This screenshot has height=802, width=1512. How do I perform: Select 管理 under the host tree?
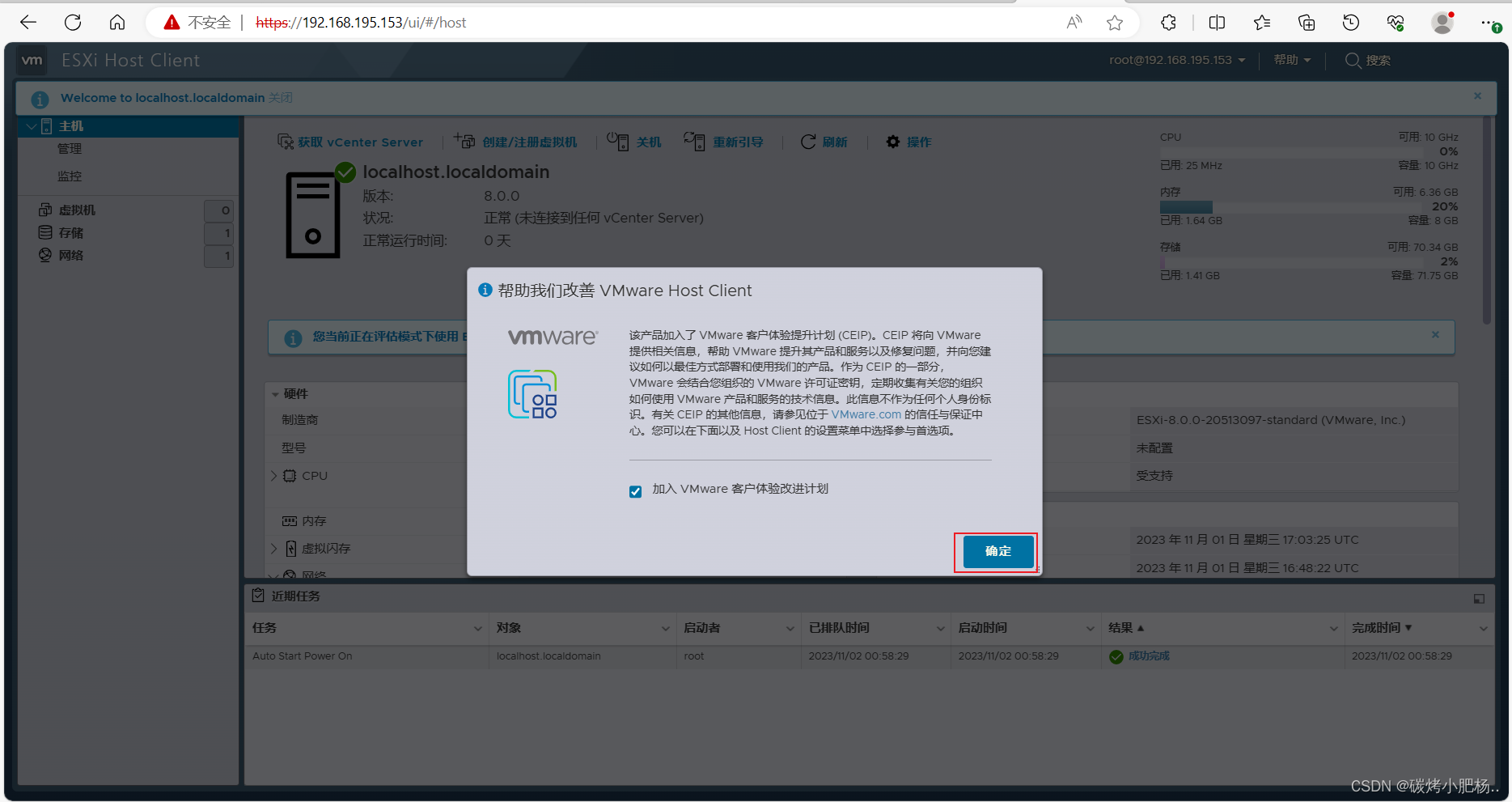pos(70,149)
